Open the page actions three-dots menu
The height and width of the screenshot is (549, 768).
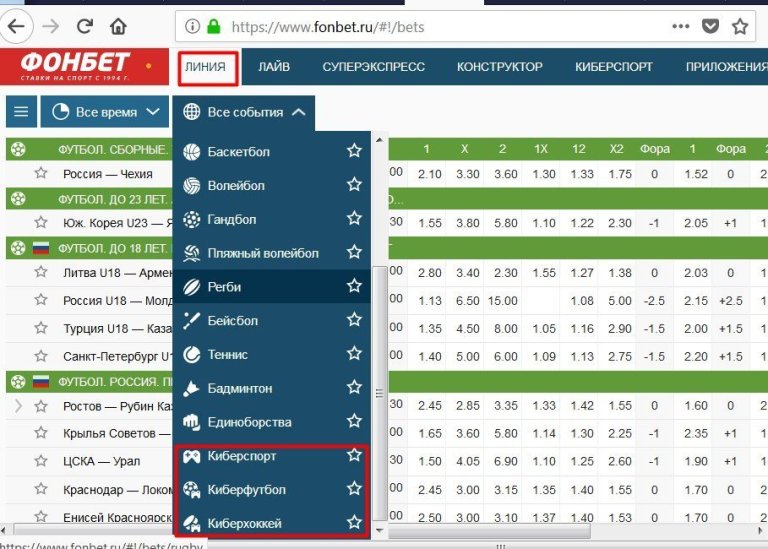pyautogui.click(x=681, y=26)
